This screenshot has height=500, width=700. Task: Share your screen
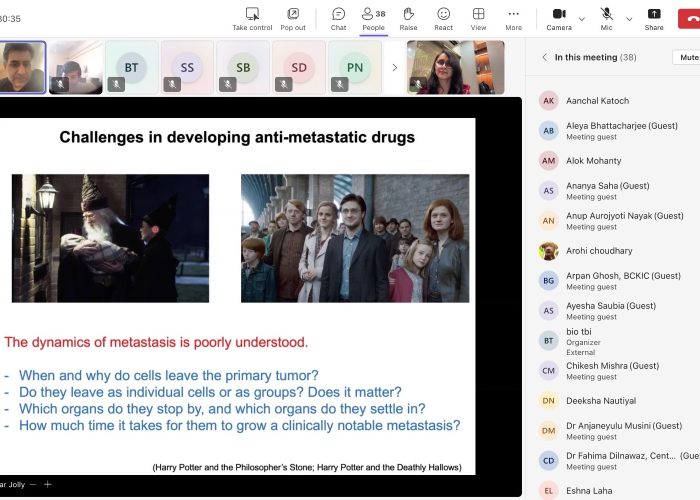[654, 19]
